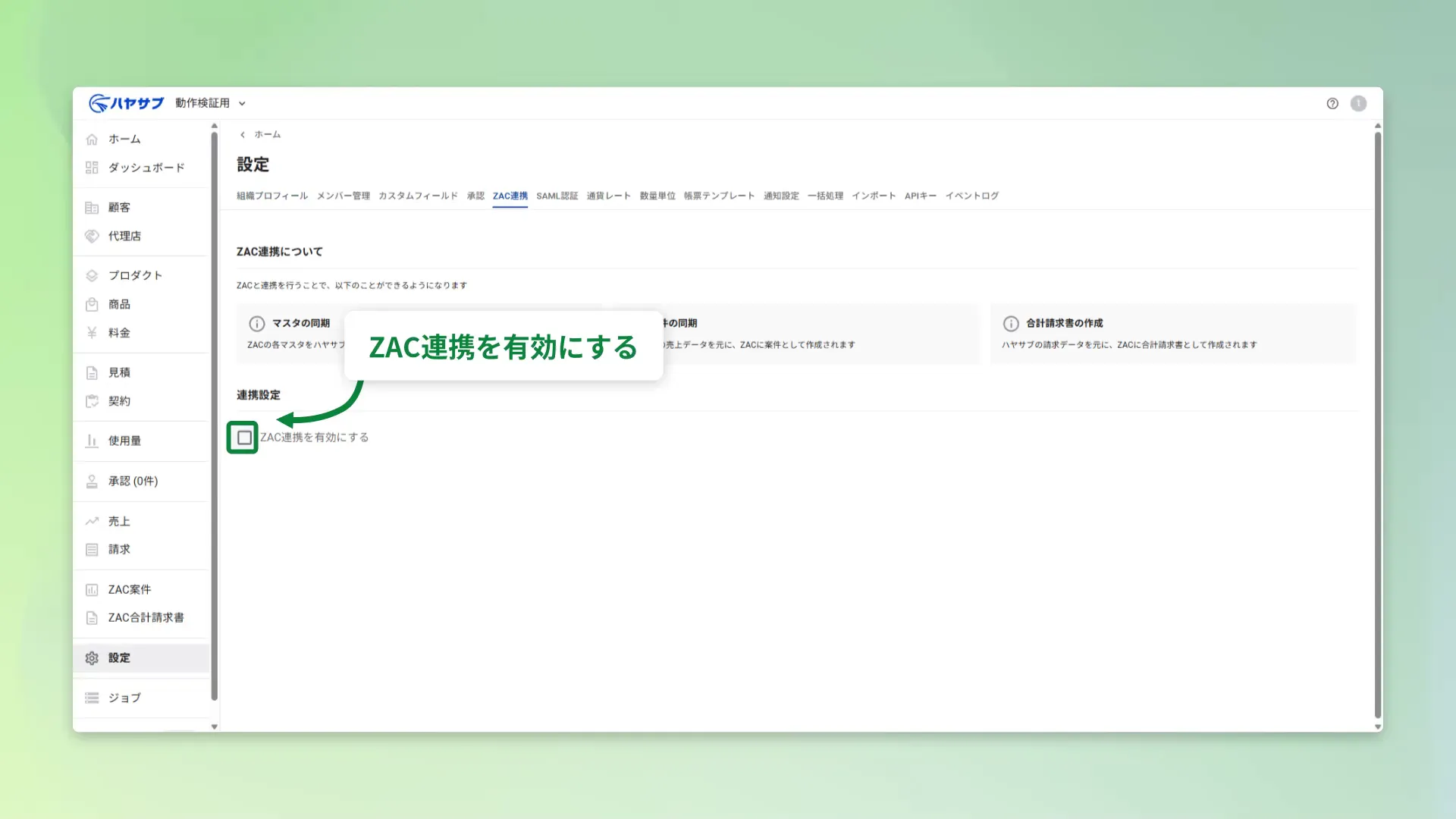Open the ダッシュボード grid icon
This screenshot has height=819, width=1456.
tap(92, 168)
